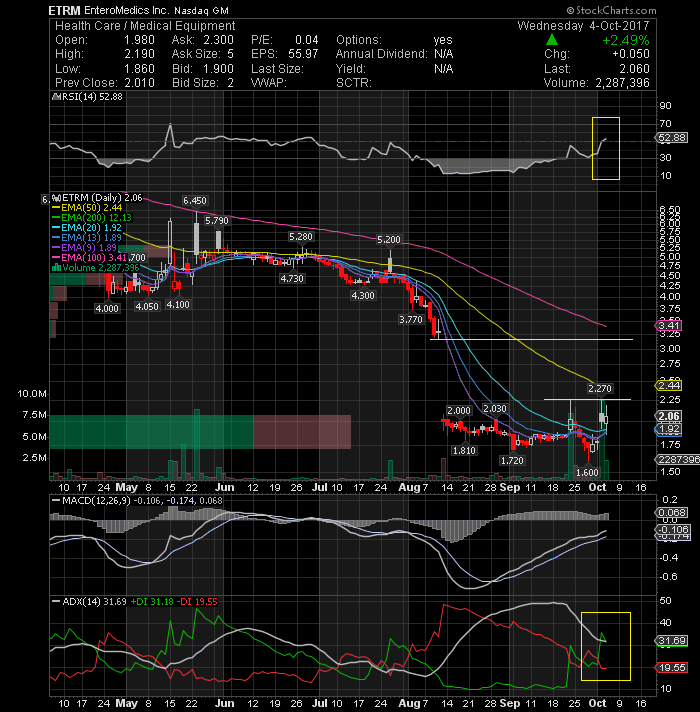Click the red -DI 19.55 legend
This screenshot has width=700, height=712.
197,602
